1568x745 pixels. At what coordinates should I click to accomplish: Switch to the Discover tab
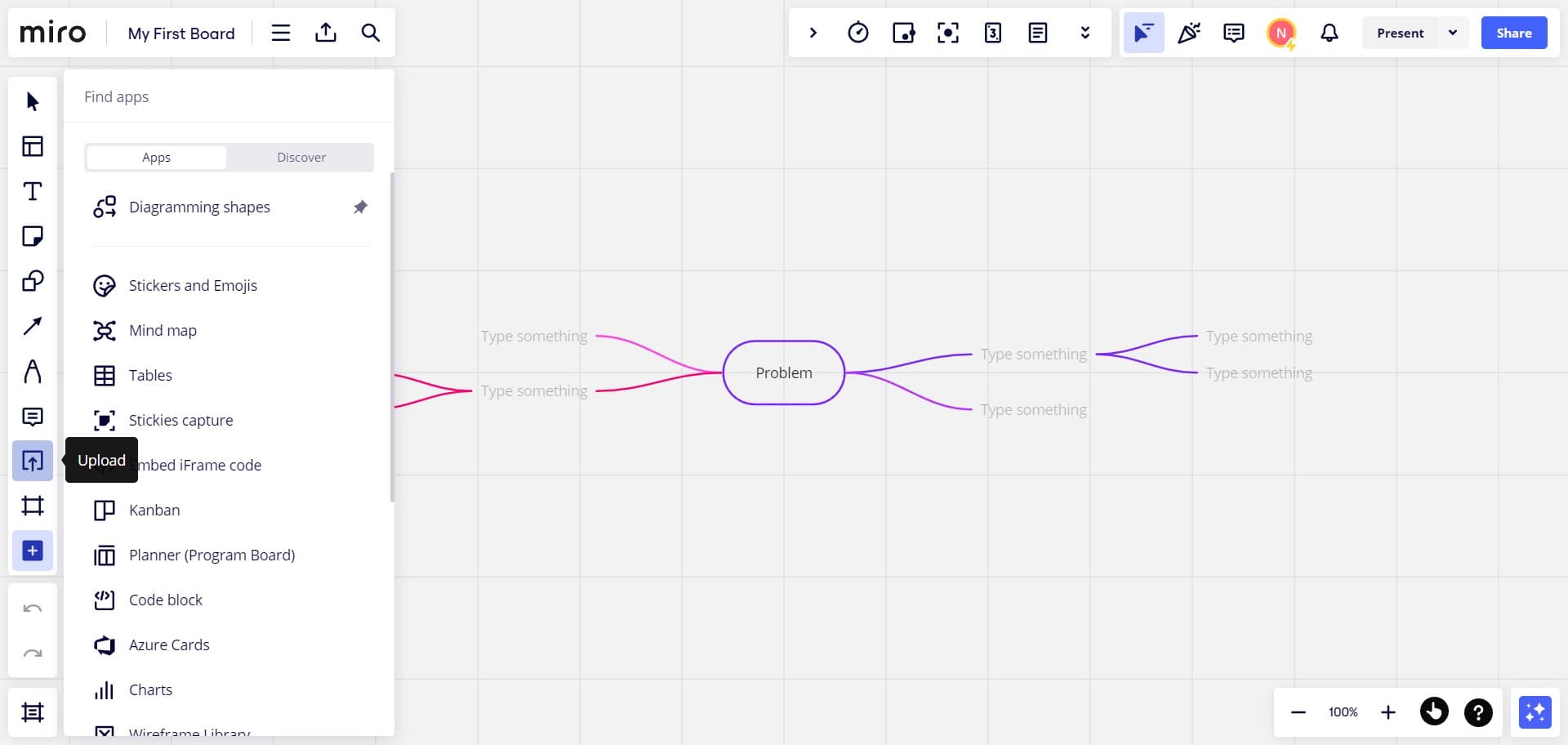tap(301, 157)
